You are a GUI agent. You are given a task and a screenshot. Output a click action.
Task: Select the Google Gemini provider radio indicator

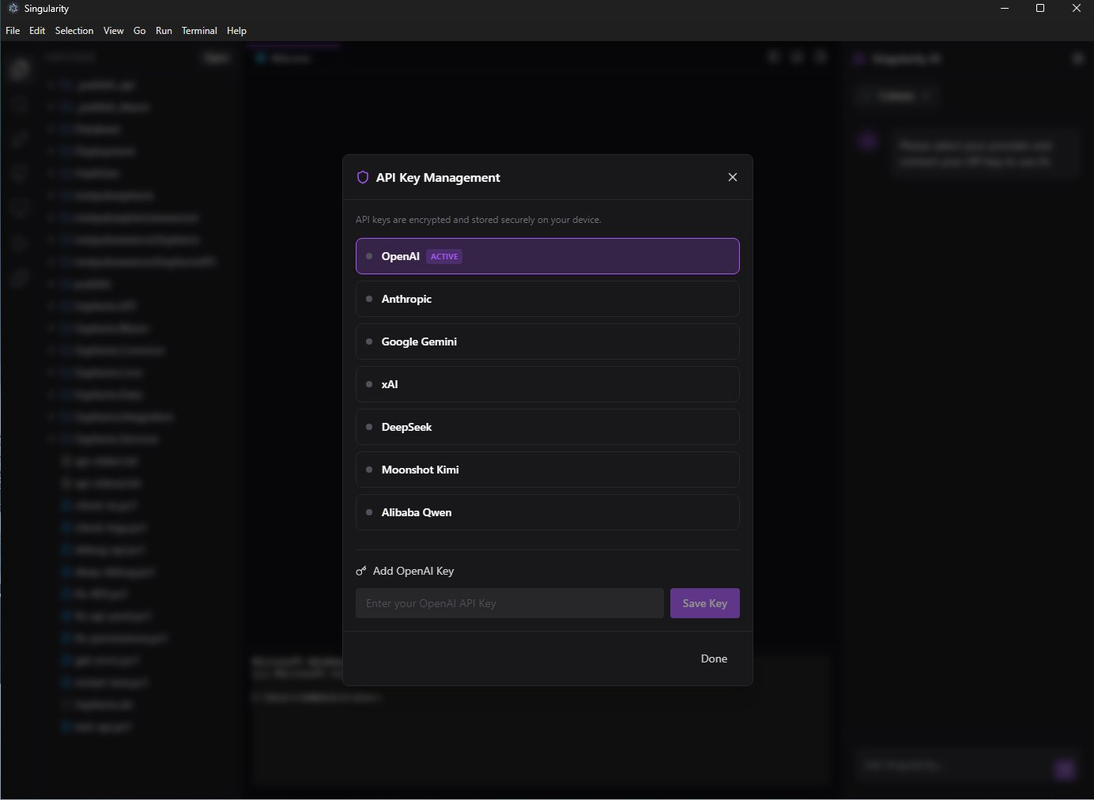[369, 341]
